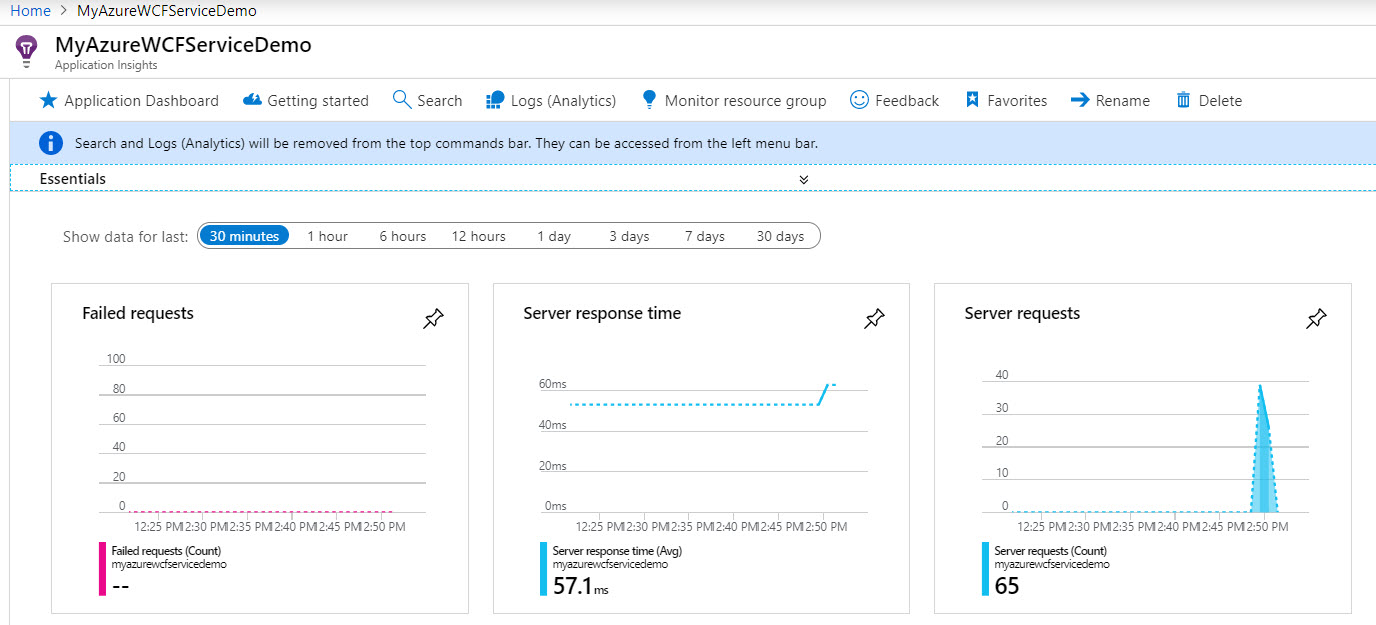The image size is (1376, 625).
Task: Click the banner notice about Search and Logs
Action: pyautogui.click(x=446, y=143)
